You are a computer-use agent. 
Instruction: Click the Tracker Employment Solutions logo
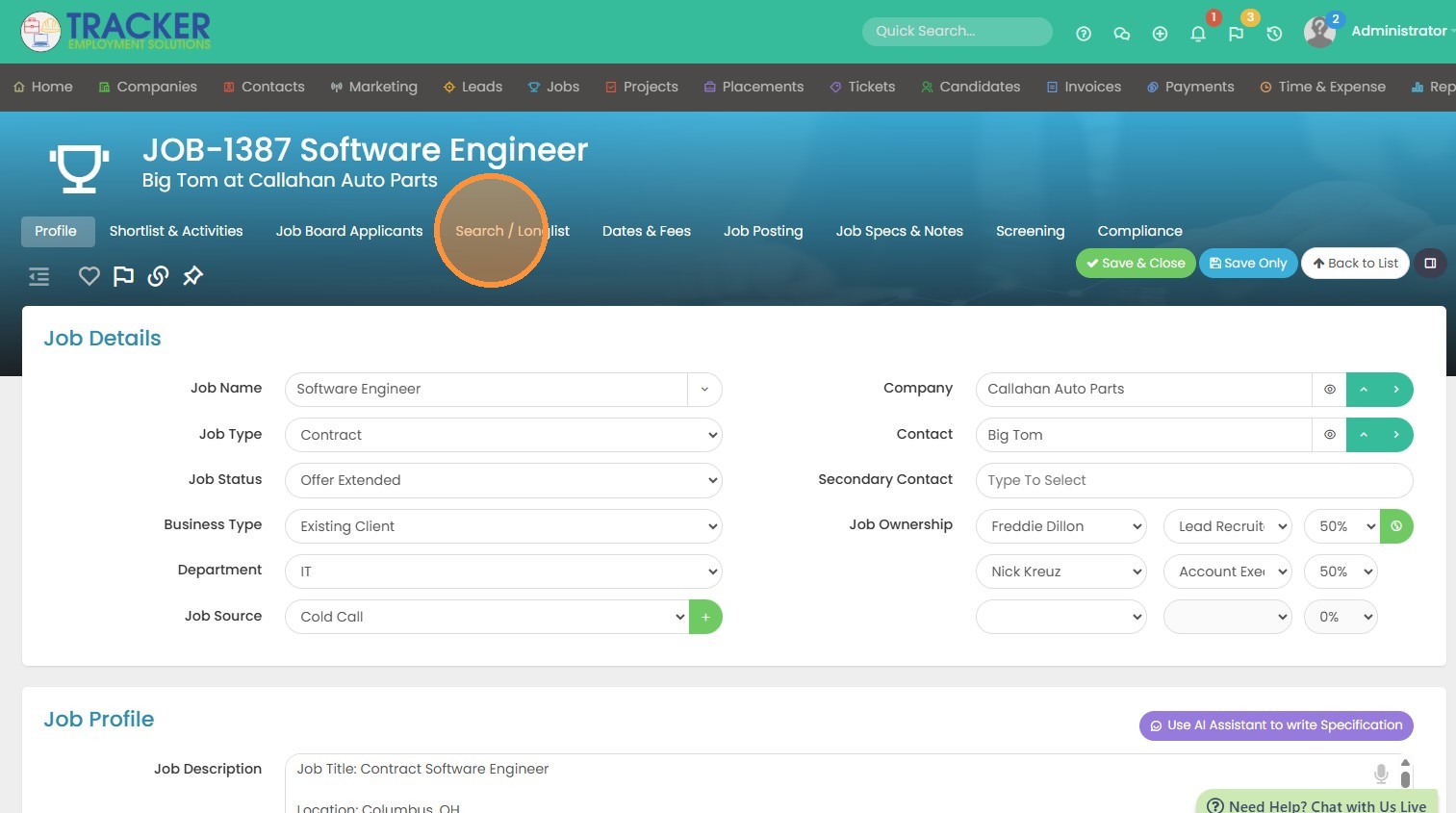pos(115,31)
